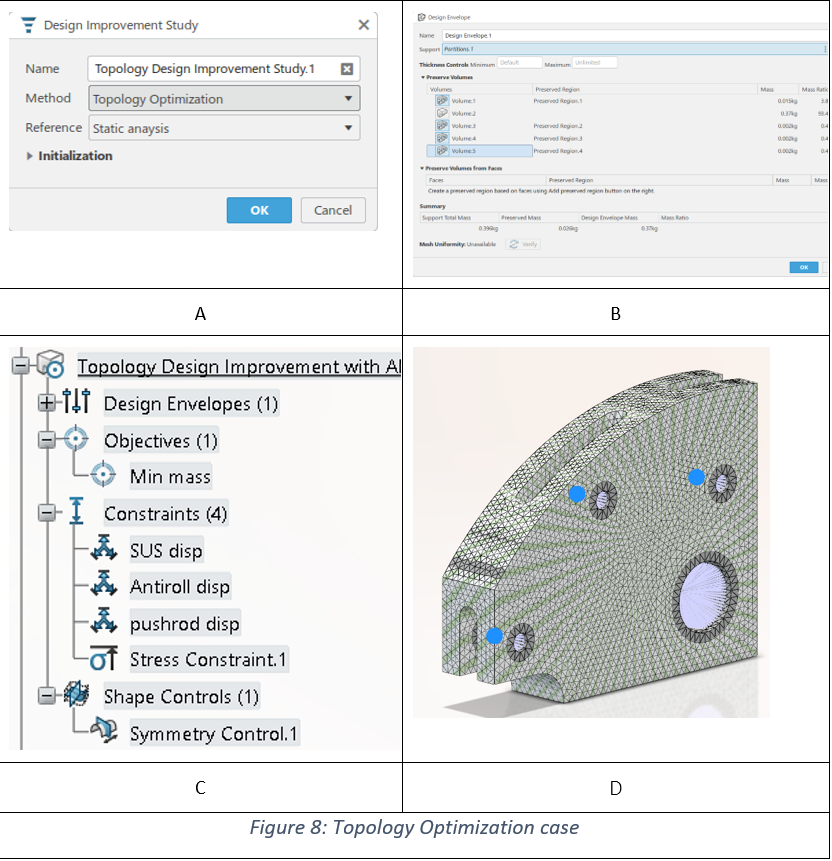Expand the Initialization section

30,156
